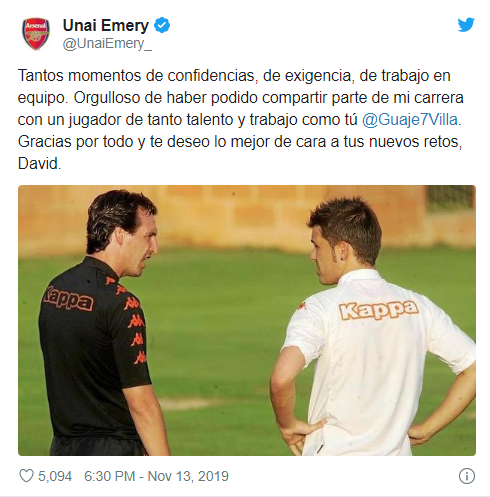Click the tweet text beginning 'Tantos momentos'
Screen dimensions: 490x497
240,119
